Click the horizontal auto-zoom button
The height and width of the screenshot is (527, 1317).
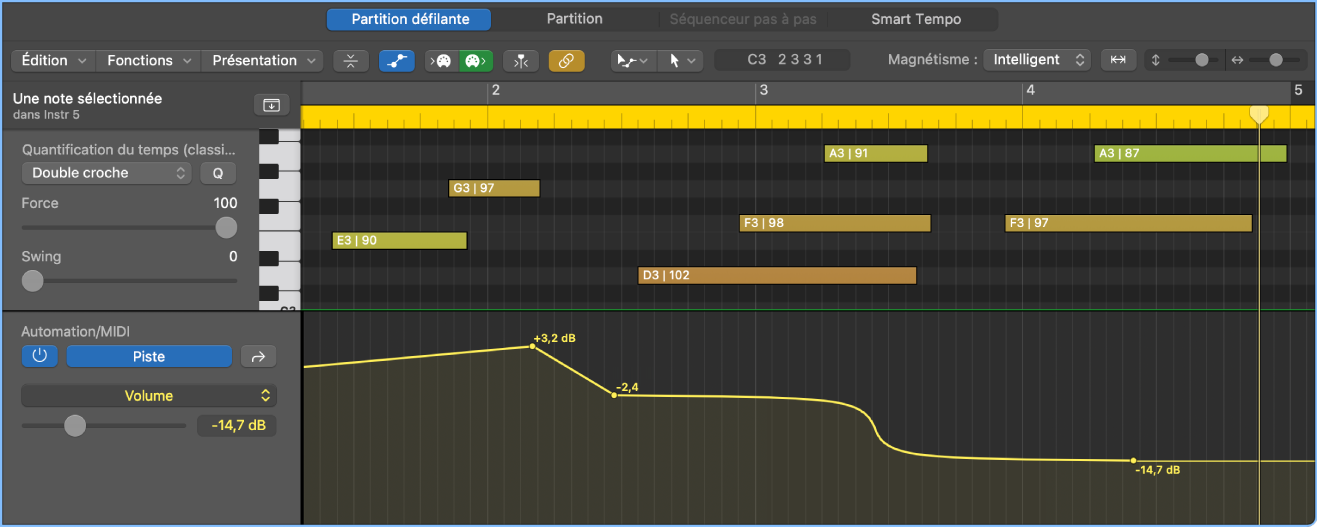[x=1118, y=60]
